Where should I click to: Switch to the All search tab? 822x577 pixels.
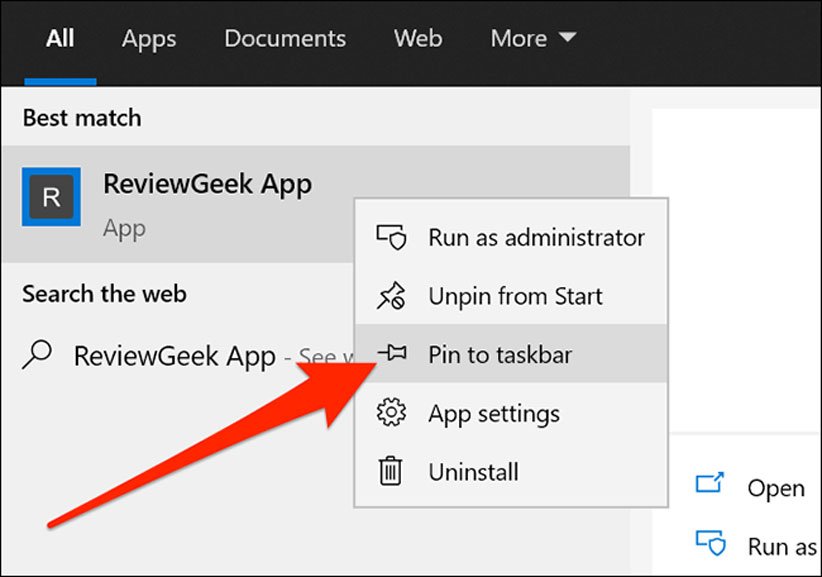(60, 39)
